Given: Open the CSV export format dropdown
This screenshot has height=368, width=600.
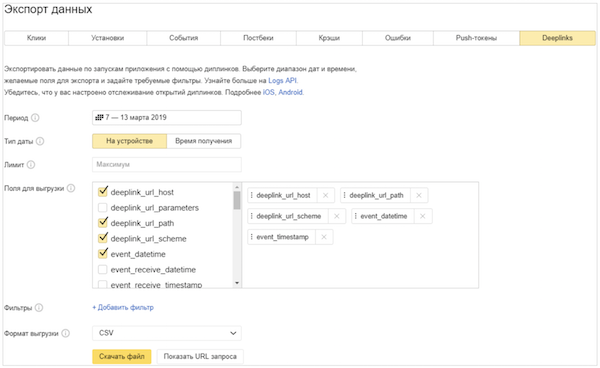Looking at the screenshot, I should tap(167, 333).
